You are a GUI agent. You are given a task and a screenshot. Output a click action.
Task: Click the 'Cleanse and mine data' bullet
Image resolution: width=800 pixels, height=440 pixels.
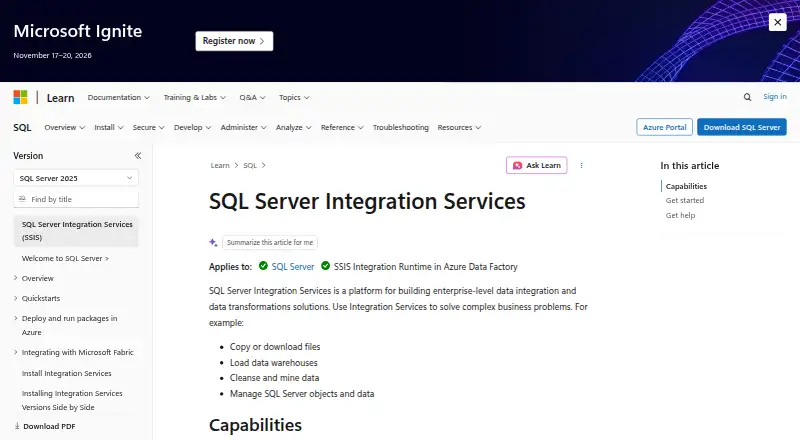coord(274,378)
